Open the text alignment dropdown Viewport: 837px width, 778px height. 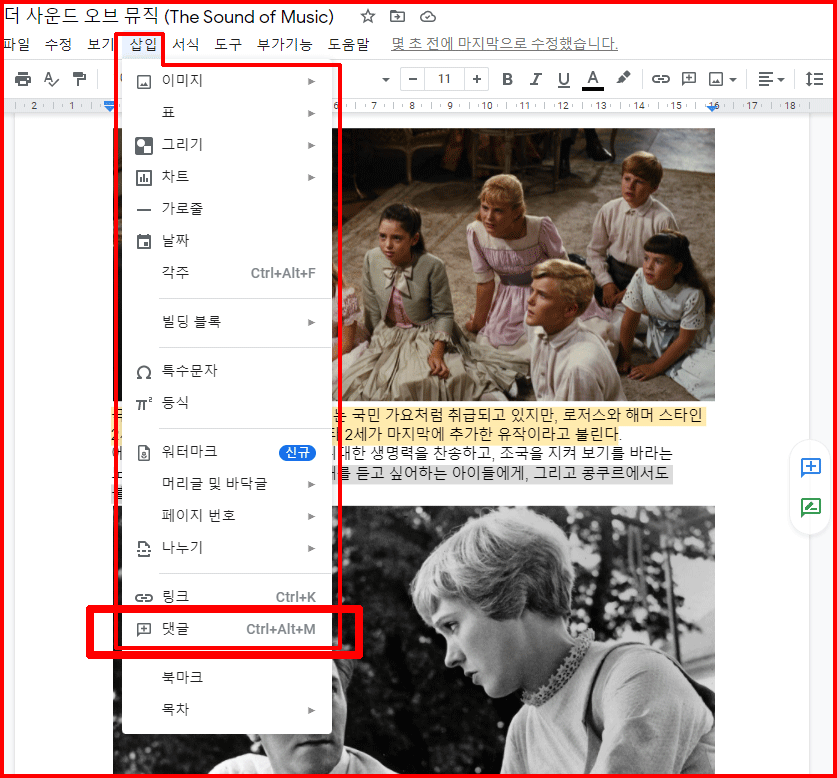tap(771, 80)
